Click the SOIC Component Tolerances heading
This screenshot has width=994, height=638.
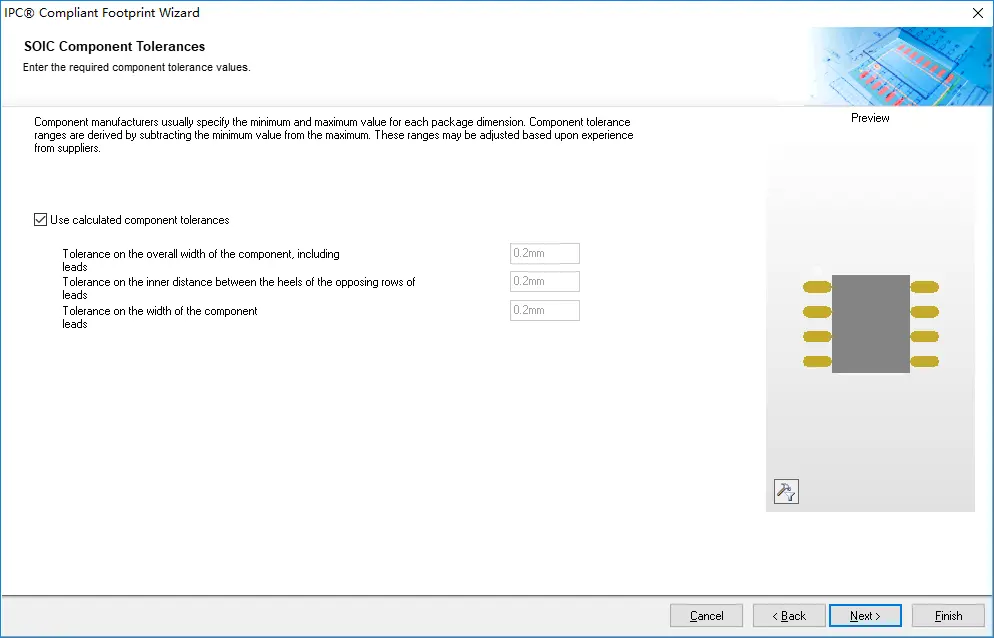pos(114,47)
